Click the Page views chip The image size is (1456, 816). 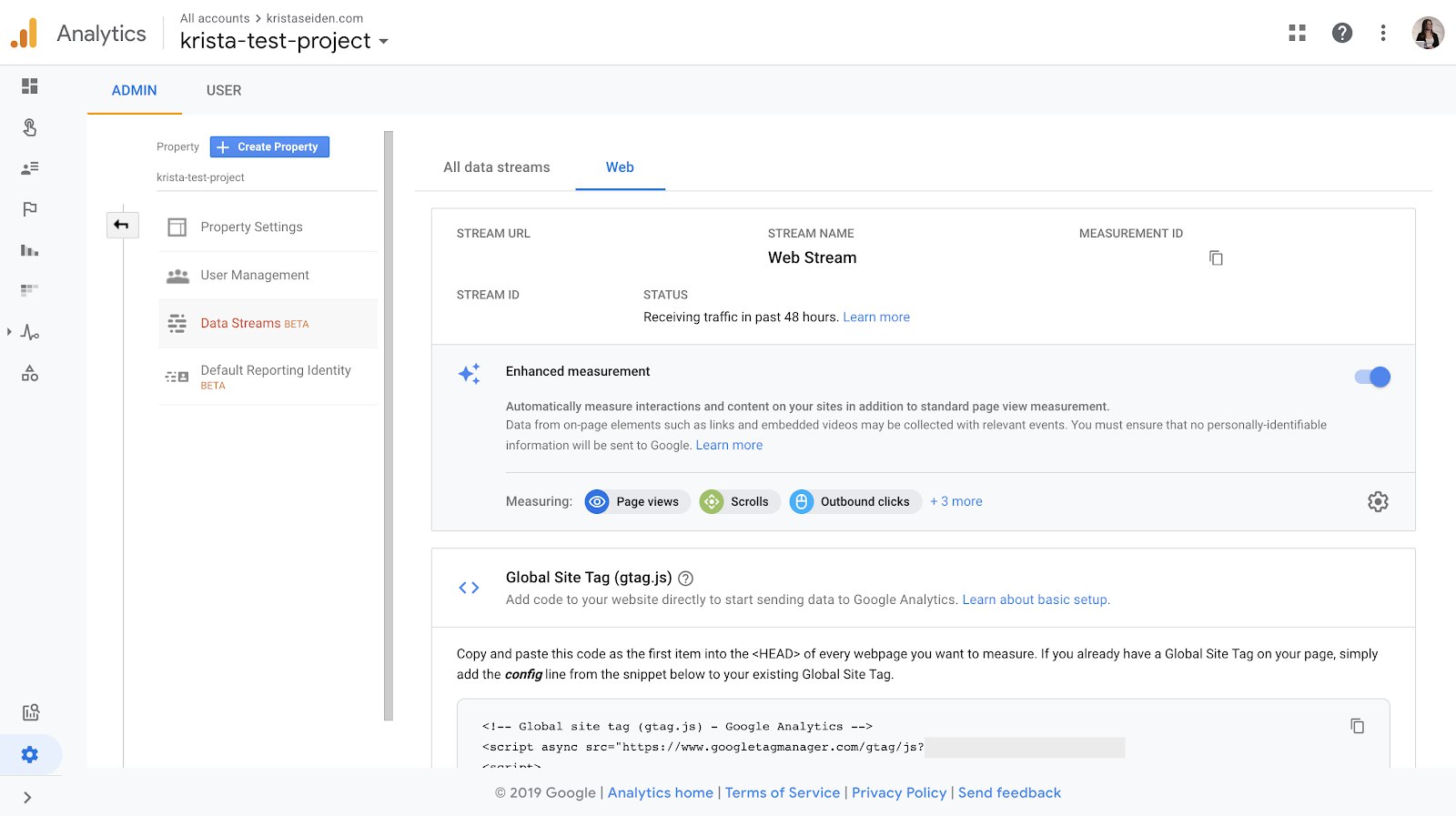tap(636, 502)
